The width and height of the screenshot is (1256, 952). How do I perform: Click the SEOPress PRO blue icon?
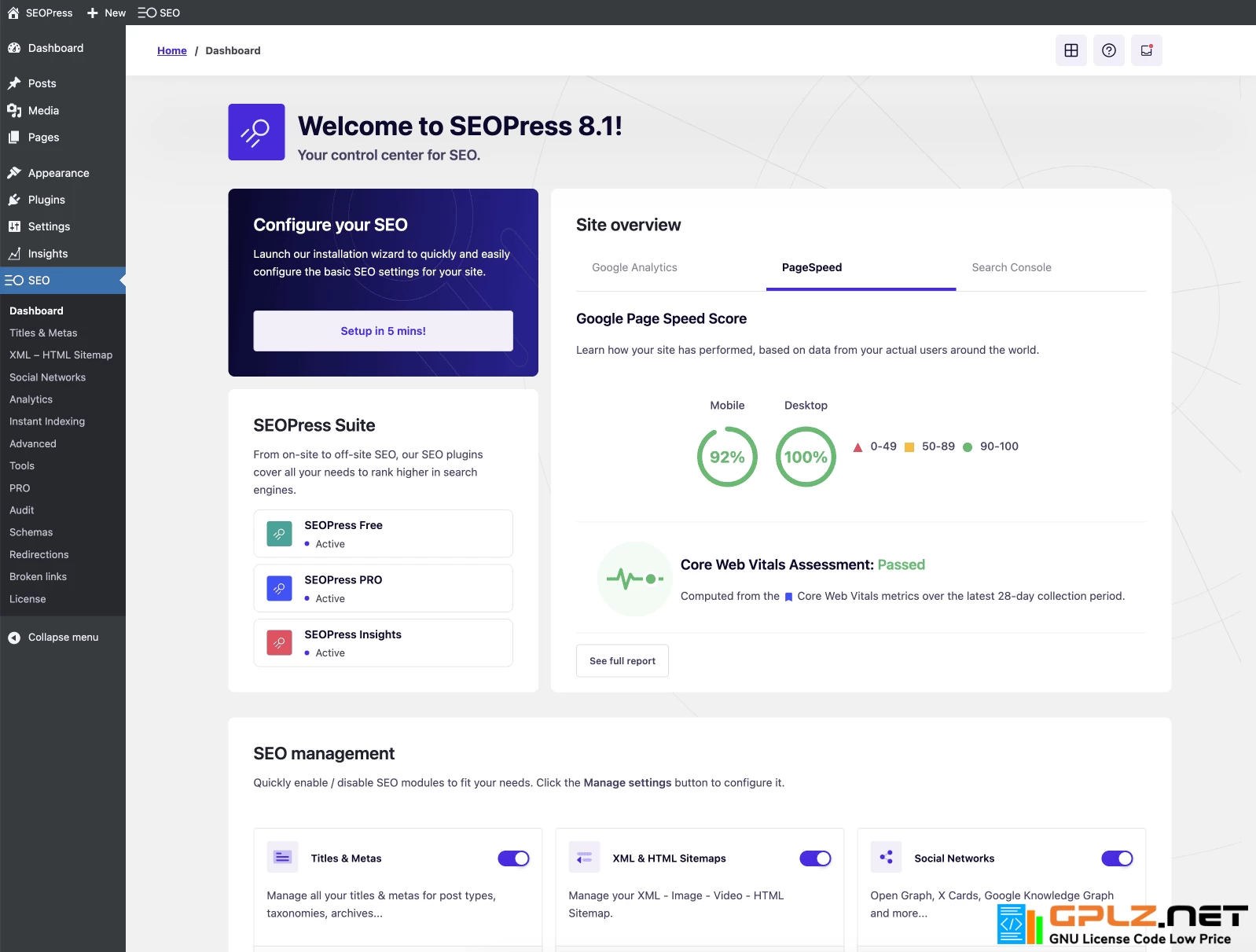pyautogui.click(x=279, y=588)
